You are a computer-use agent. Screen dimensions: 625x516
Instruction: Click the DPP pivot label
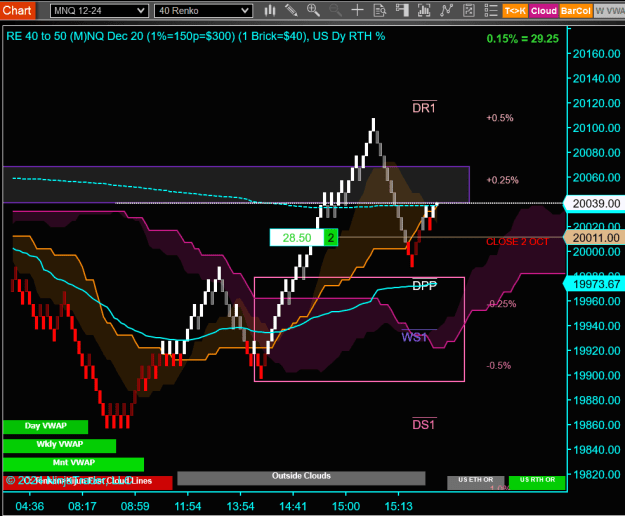(x=425, y=286)
